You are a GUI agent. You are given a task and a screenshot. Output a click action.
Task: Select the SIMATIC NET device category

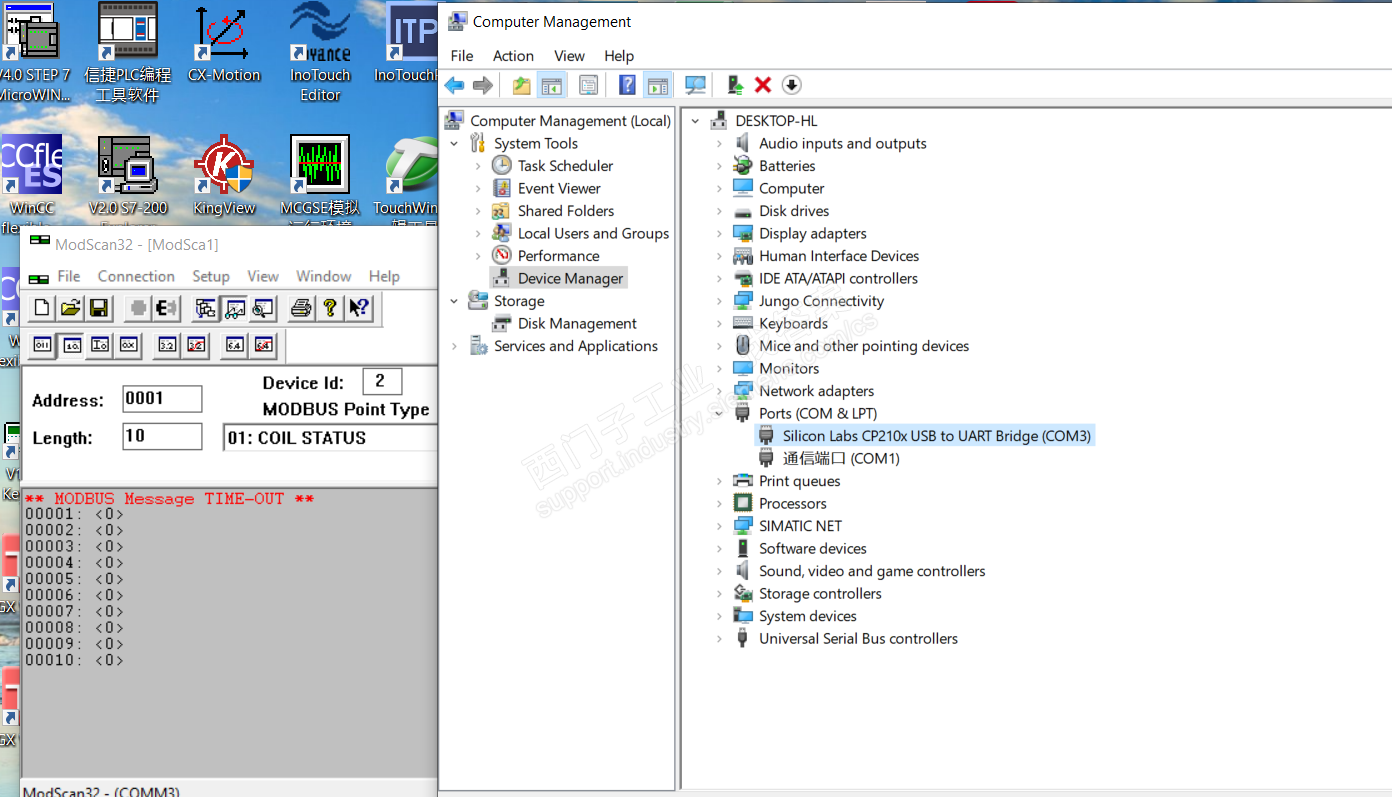(x=800, y=526)
